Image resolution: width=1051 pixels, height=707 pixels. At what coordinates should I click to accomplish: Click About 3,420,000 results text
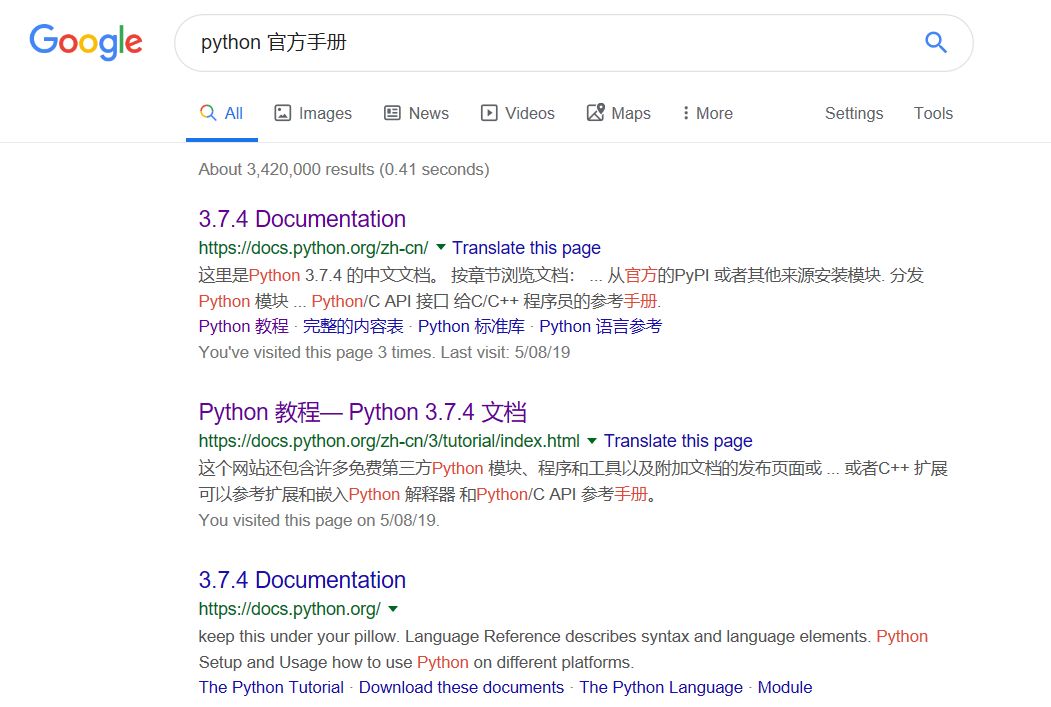344,170
